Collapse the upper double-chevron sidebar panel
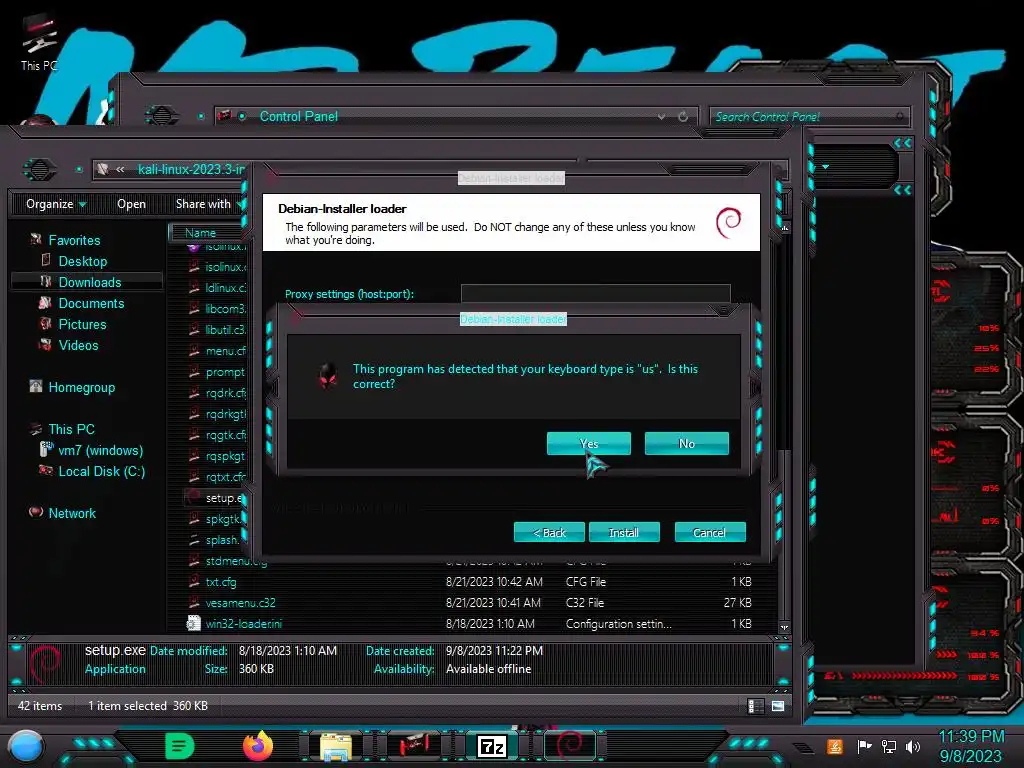 [x=903, y=143]
